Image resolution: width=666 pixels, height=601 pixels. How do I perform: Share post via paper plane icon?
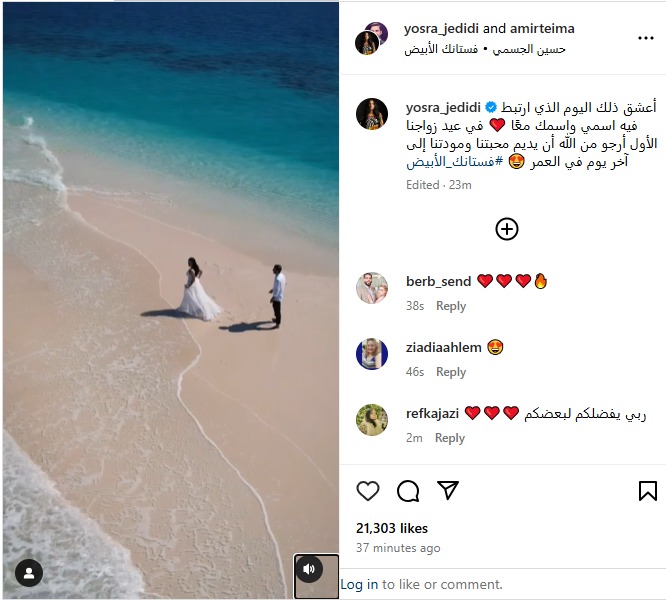click(448, 490)
